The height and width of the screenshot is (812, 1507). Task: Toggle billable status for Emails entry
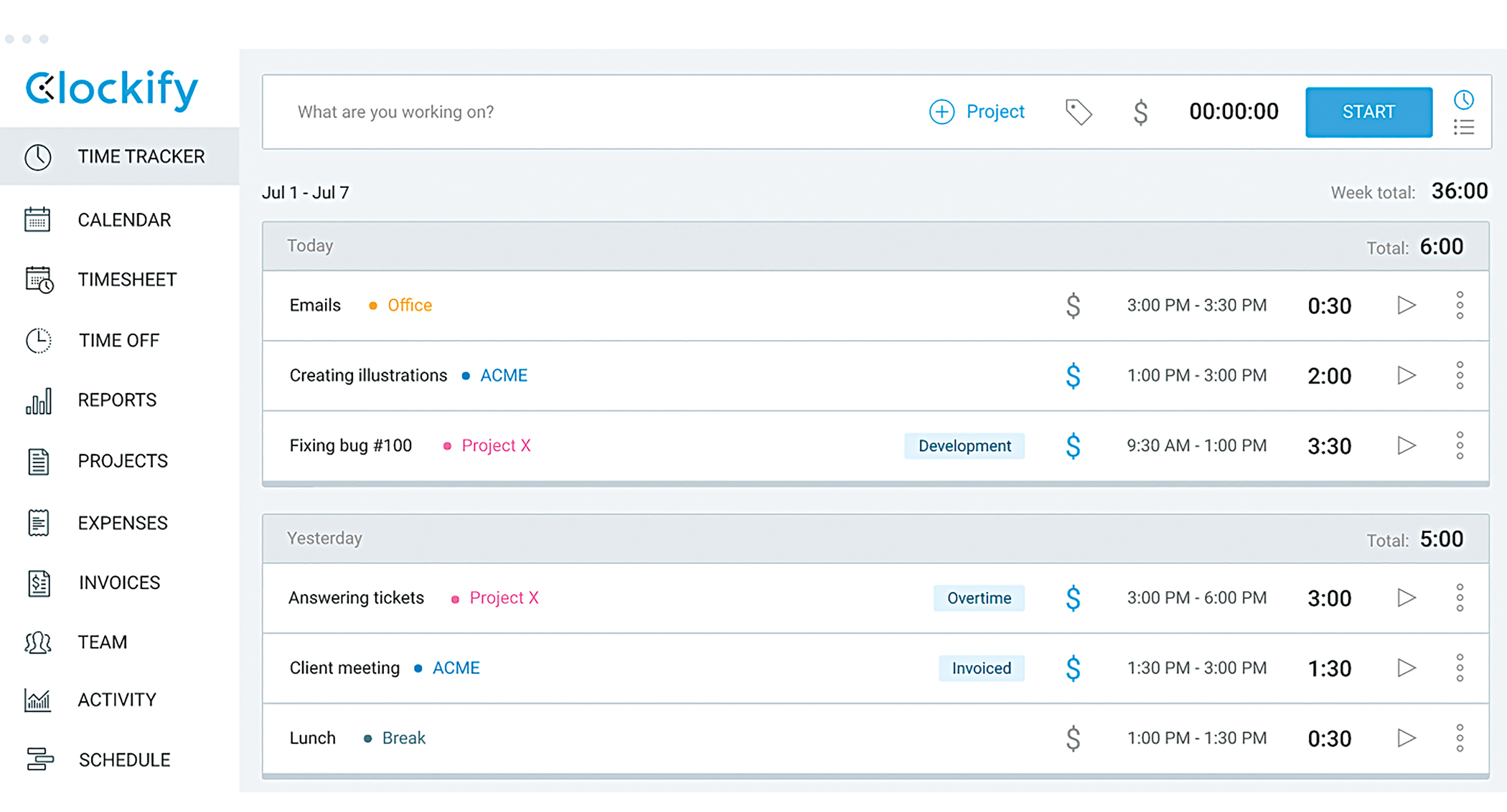coord(1073,306)
